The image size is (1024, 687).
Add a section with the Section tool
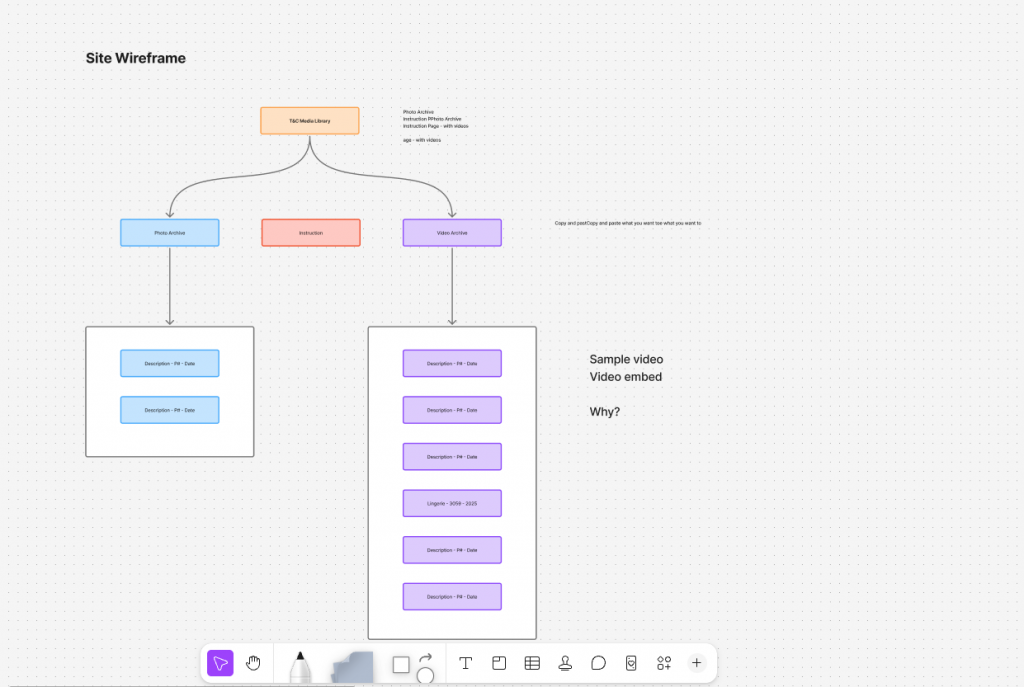499,663
